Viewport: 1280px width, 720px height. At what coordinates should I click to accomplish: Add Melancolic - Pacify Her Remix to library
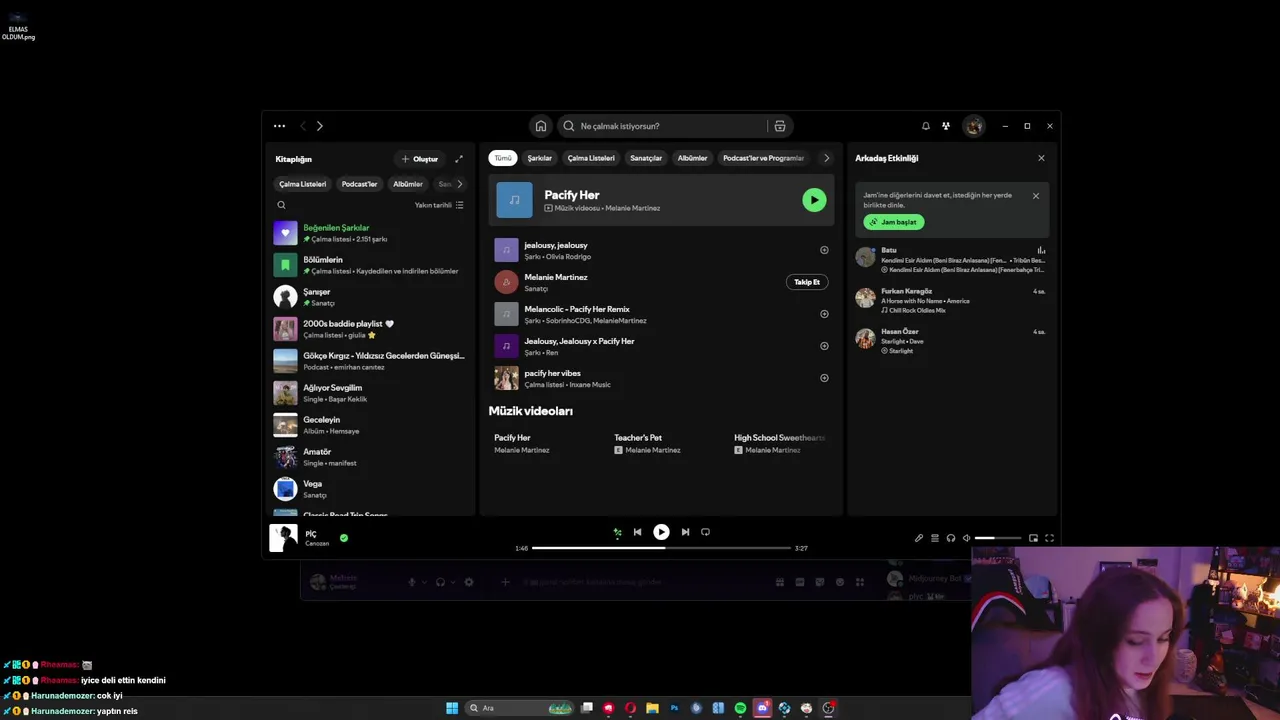[824, 314]
